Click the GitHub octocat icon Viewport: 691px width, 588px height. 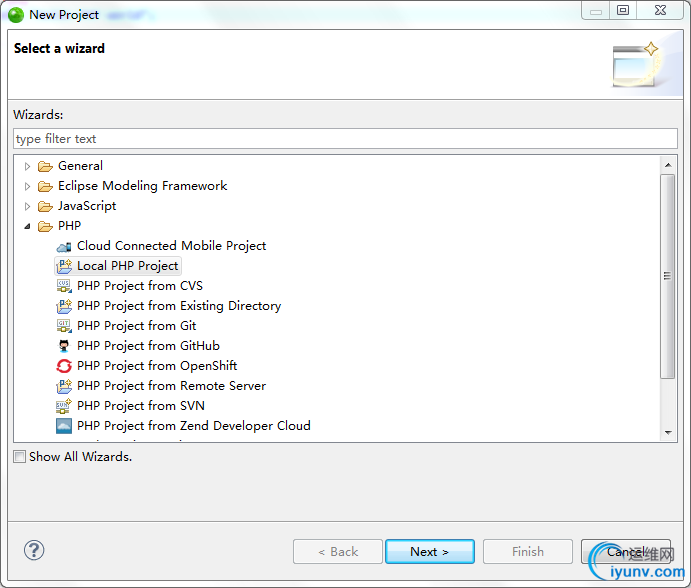pos(64,346)
